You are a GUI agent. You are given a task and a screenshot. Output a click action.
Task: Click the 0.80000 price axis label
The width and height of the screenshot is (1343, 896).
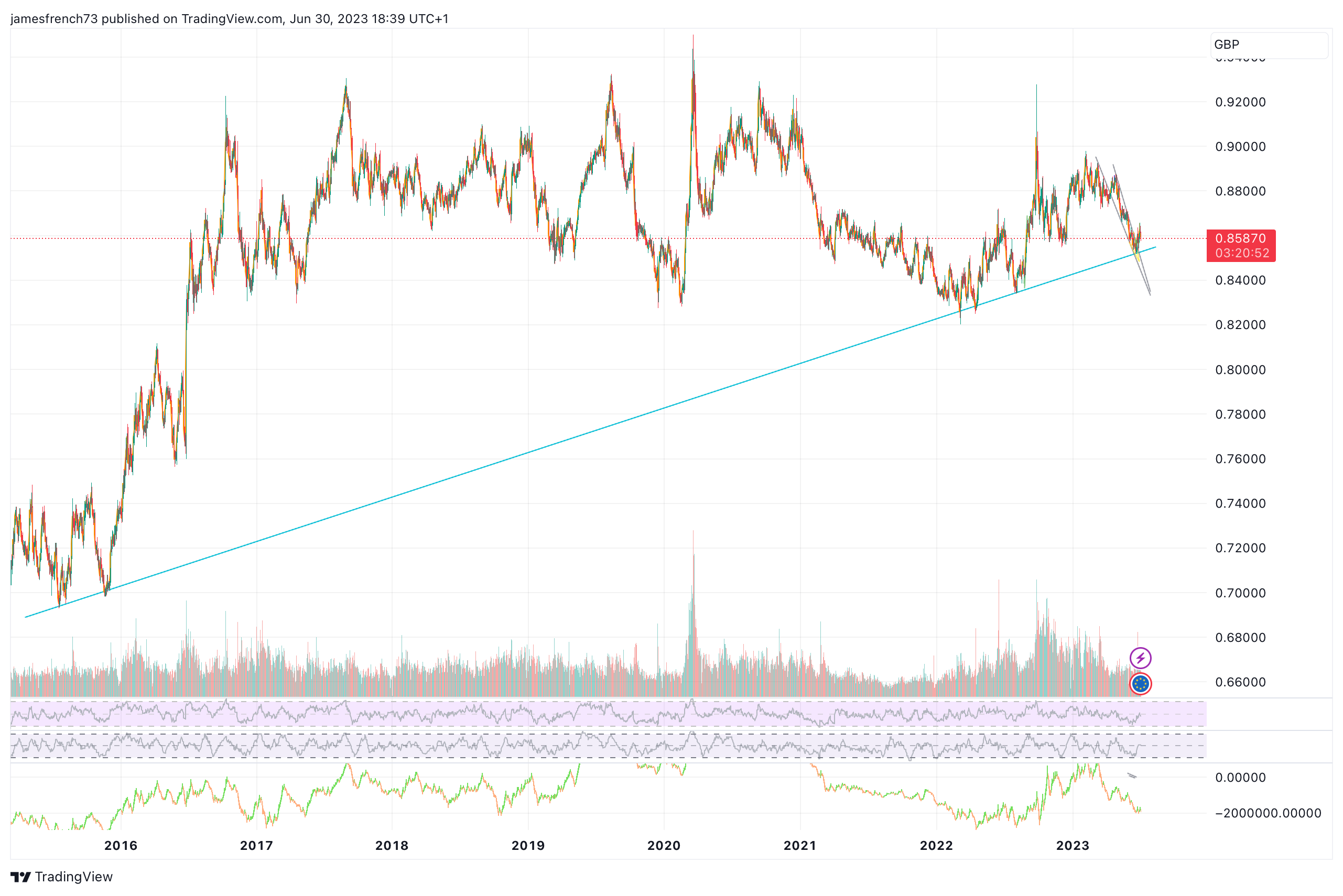[x=1240, y=369]
